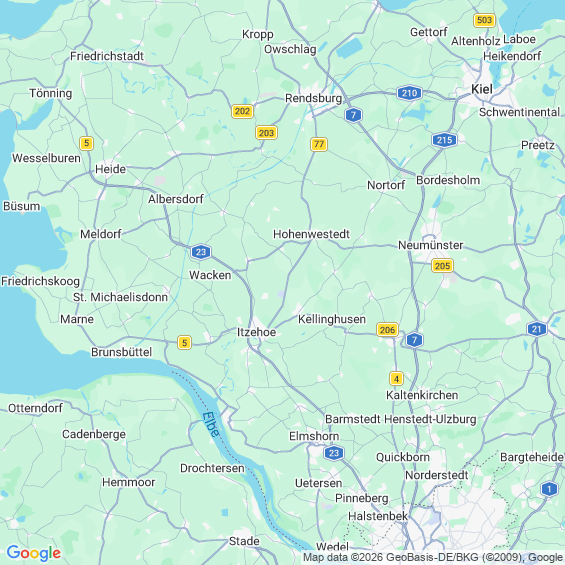Click the yellow 205 road shield near Neumünster
This screenshot has width=565, height=565.
coord(442,266)
